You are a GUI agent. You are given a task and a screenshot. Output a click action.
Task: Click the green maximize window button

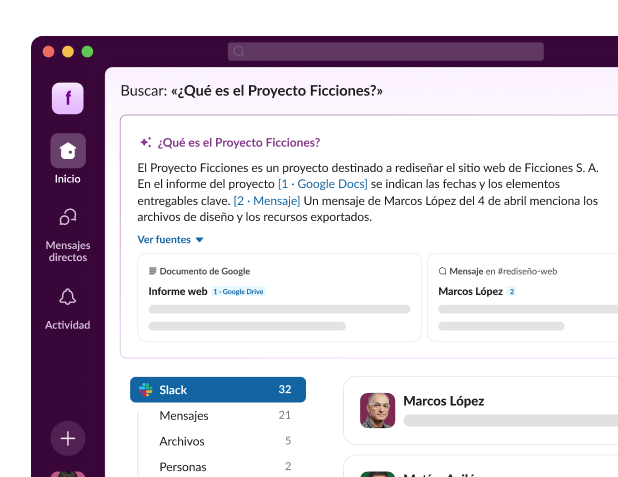[x=87, y=52]
